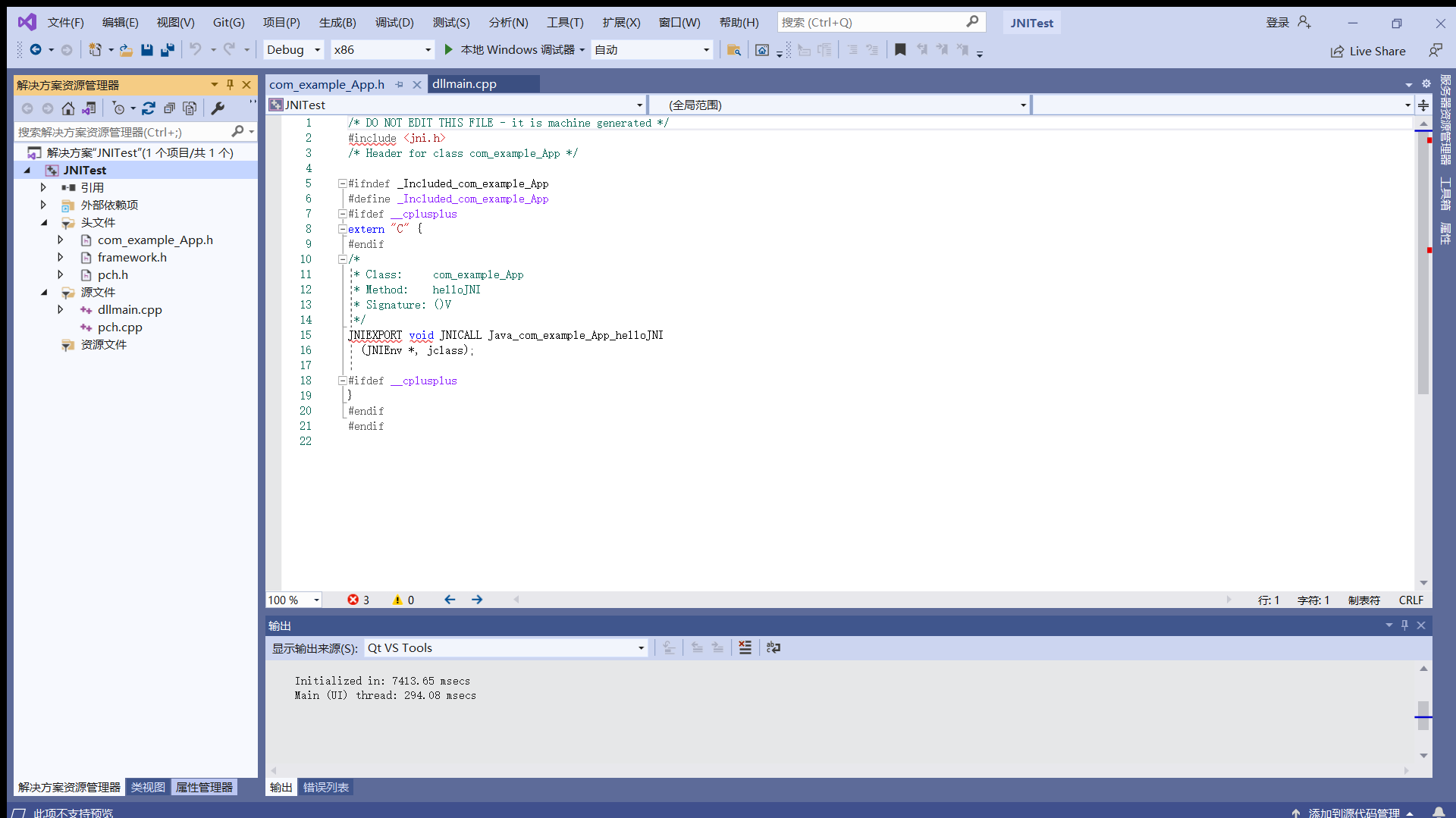Go to previous issue with left arrow
The width and height of the screenshot is (1456, 818).
point(450,600)
